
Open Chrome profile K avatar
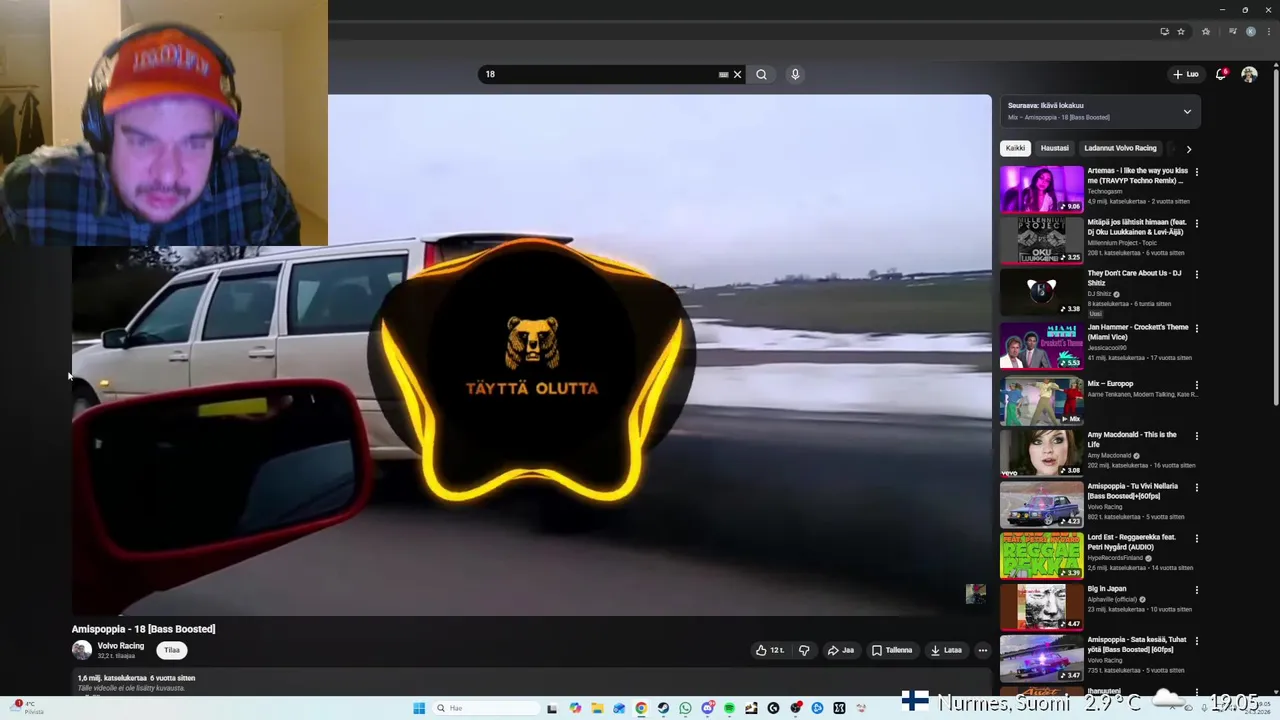1251,31
